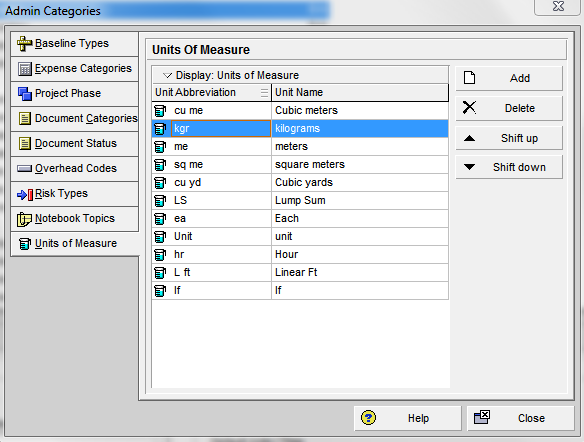This screenshot has height=442, width=584.
Task: Click the Overhead Codes icon
Action: click(x=25, y=169)
